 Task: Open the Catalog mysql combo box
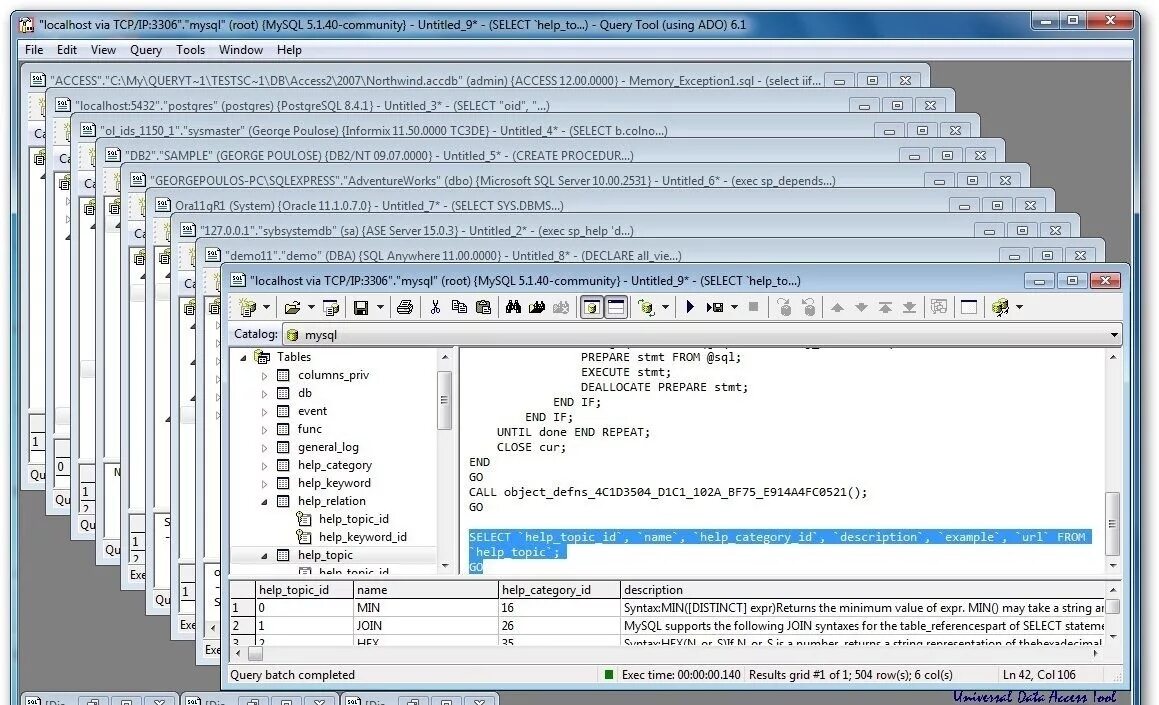tap(701, 335)
